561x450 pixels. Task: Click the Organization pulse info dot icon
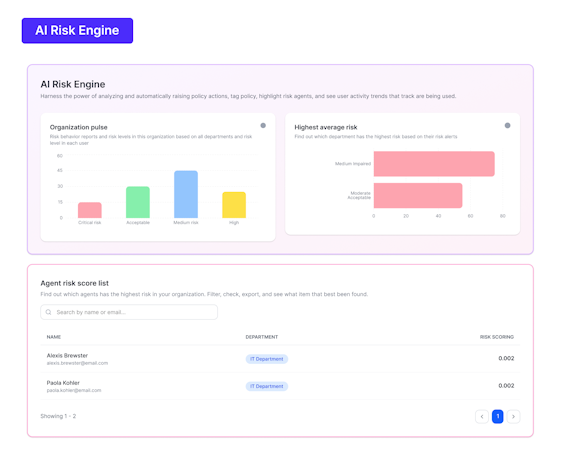coord(263,126)
